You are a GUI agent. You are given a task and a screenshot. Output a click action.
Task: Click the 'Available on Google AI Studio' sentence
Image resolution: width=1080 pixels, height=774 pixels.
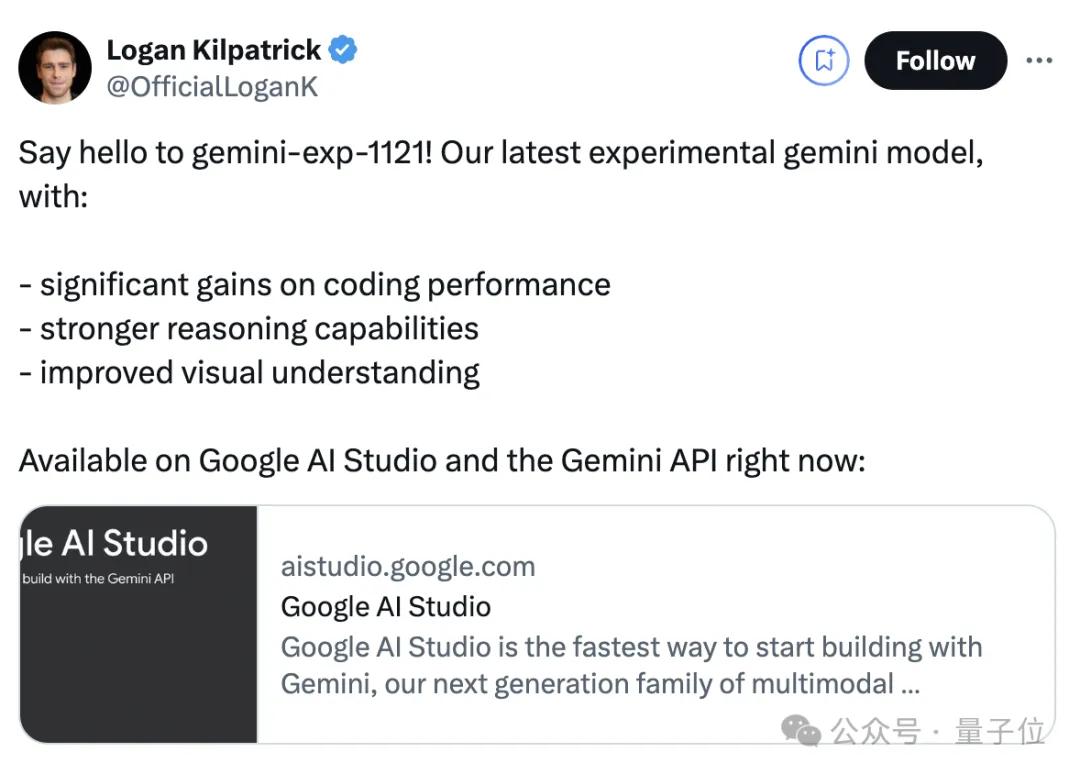tap(441, 461)
